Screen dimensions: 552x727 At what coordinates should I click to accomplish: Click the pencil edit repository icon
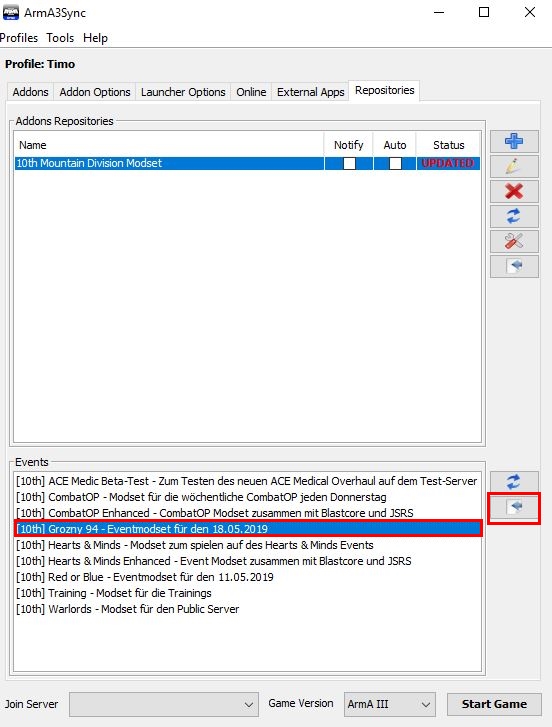click(x=514, y=166)
